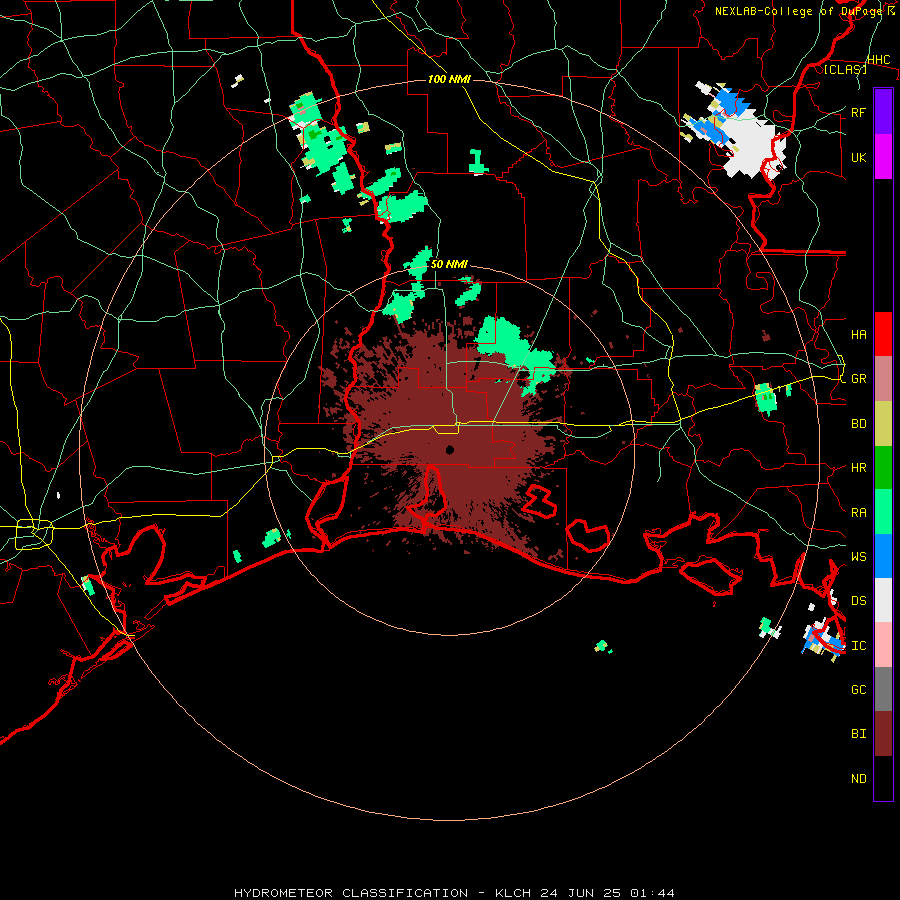Click the RA legend label
The image size is (900, 900).
pos(858,512)
